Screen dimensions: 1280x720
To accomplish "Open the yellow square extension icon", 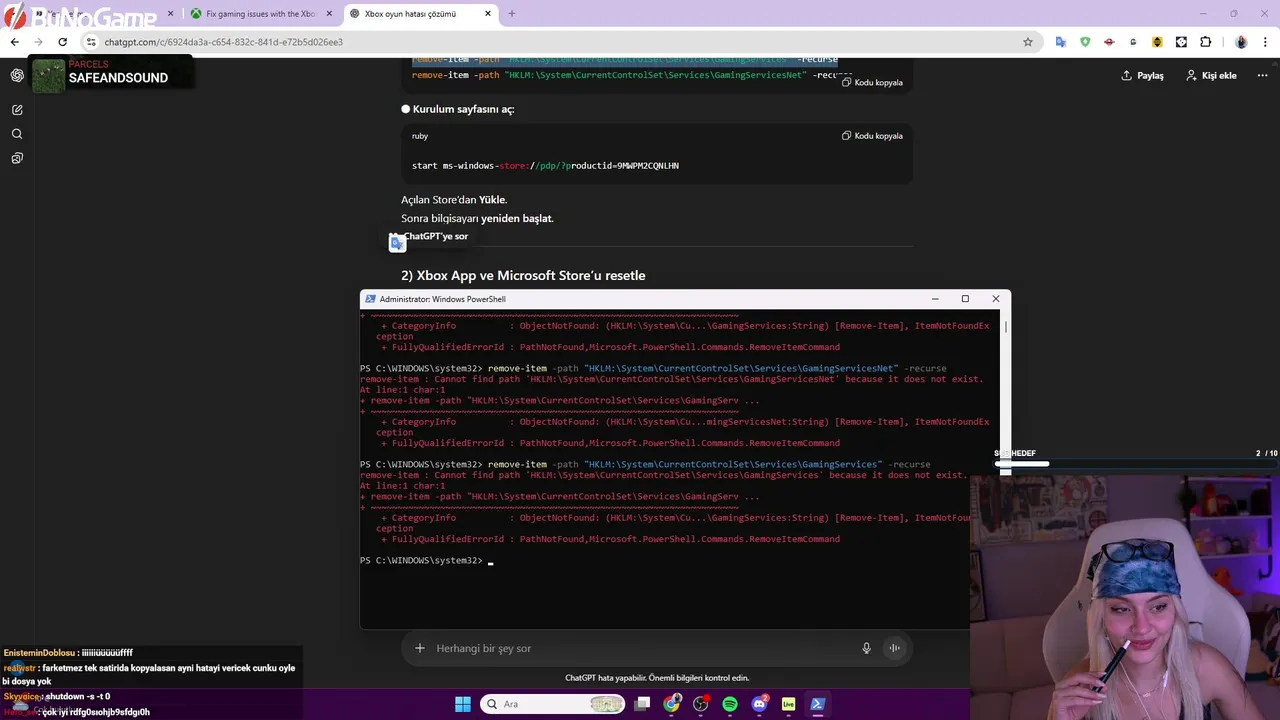I will pos(1157,42).
